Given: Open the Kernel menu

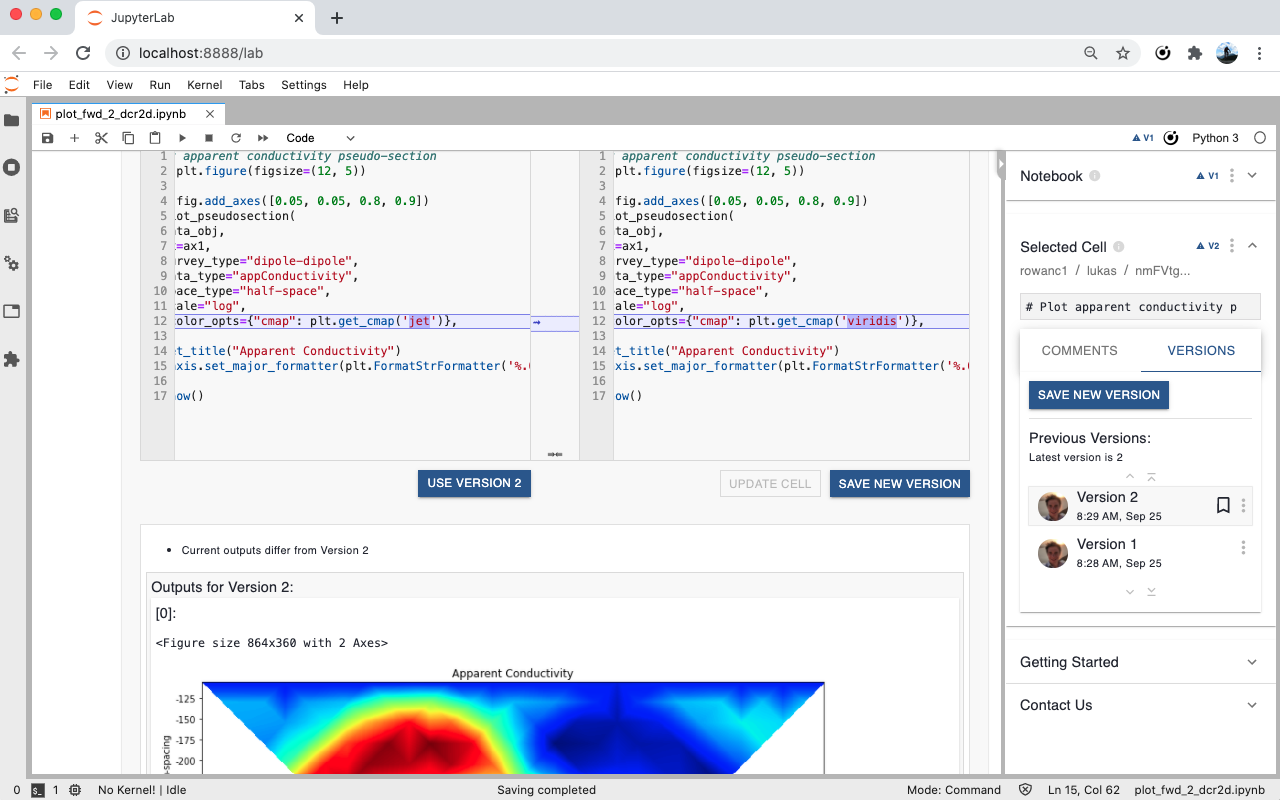Looking at the screenshot, I should tap(204, 85).
